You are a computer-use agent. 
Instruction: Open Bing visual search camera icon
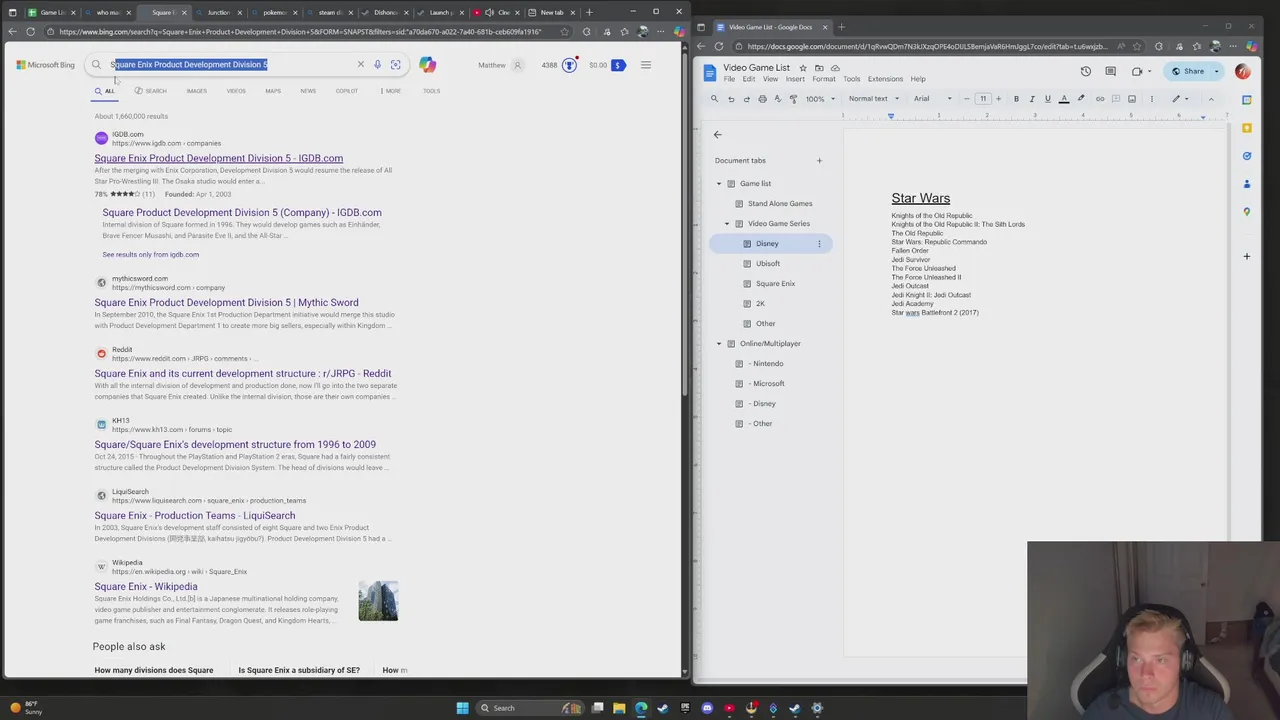coord(396,65)
